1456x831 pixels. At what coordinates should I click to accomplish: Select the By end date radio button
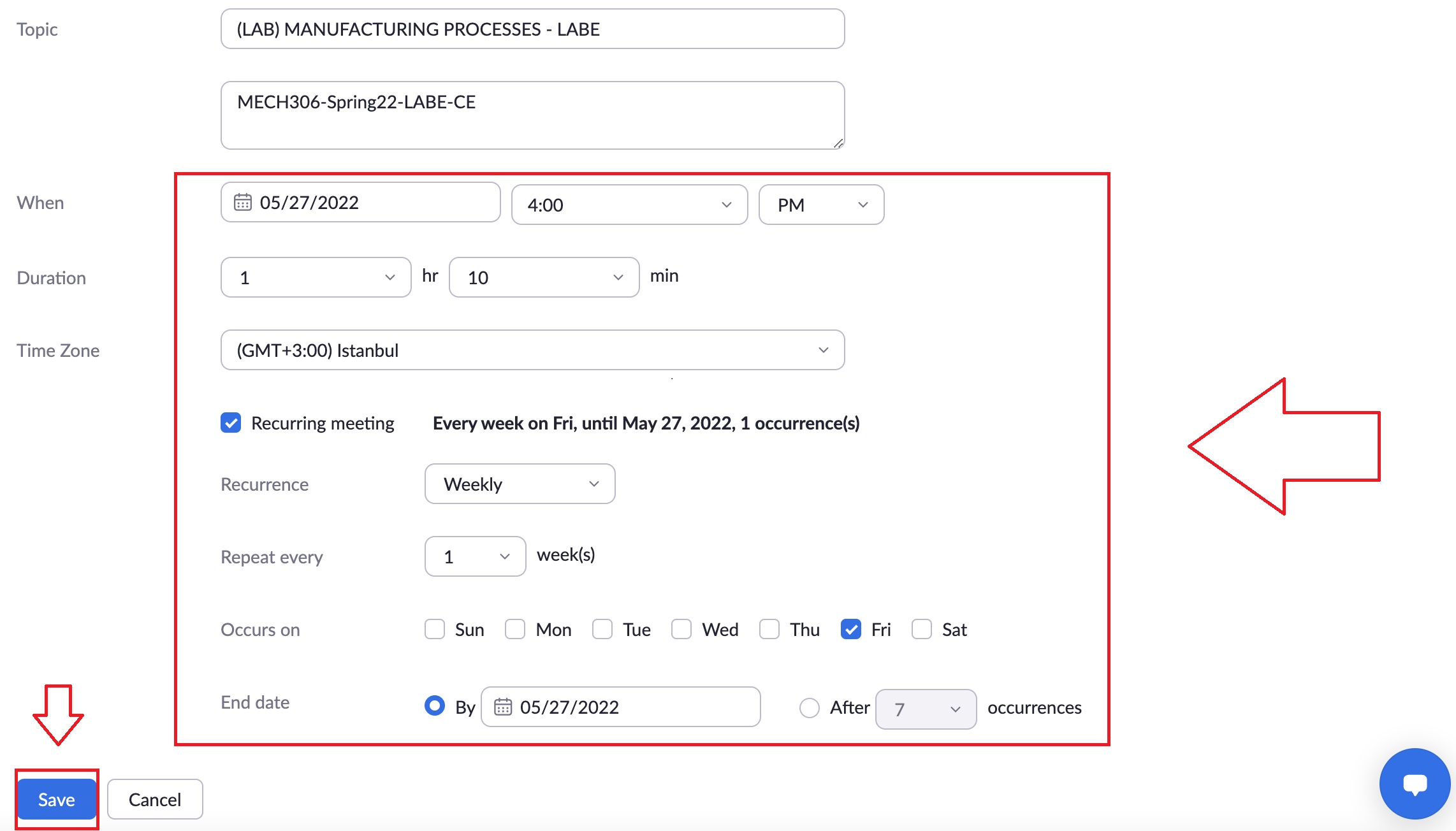[434, 705]
